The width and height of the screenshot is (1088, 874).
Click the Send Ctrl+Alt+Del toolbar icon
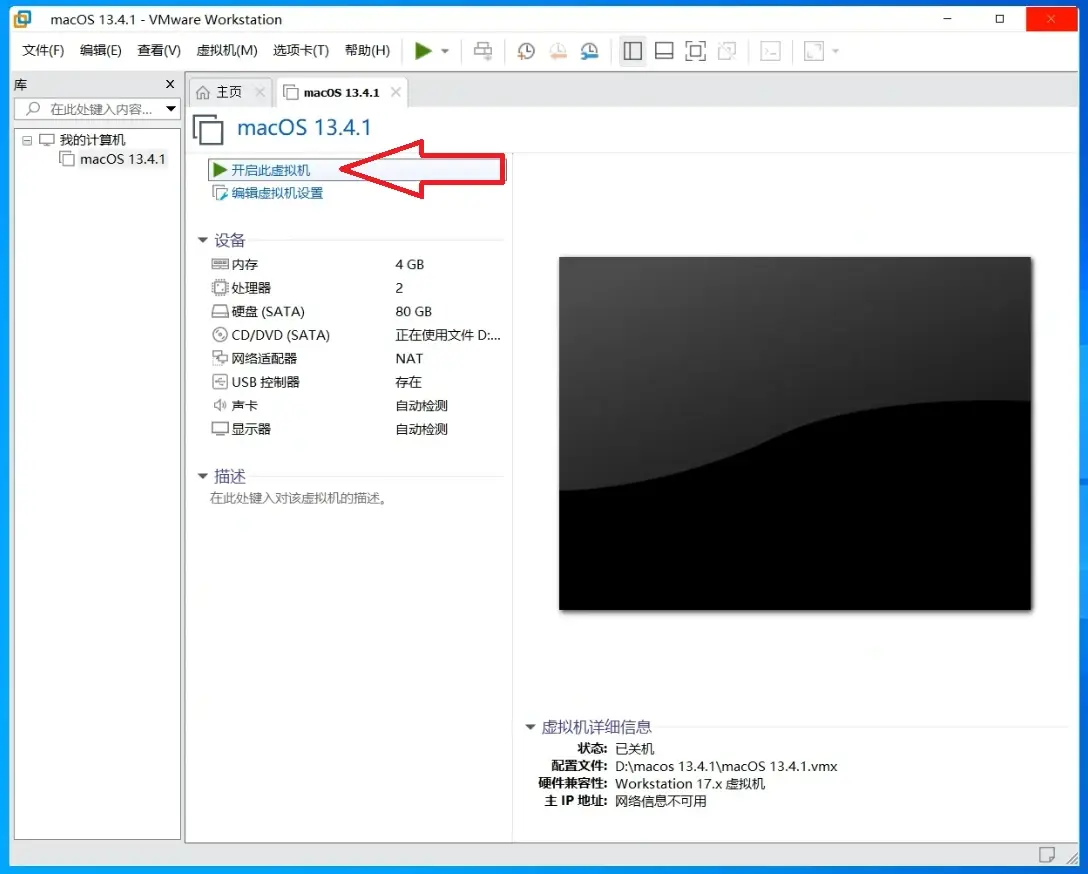pos(483,51)
